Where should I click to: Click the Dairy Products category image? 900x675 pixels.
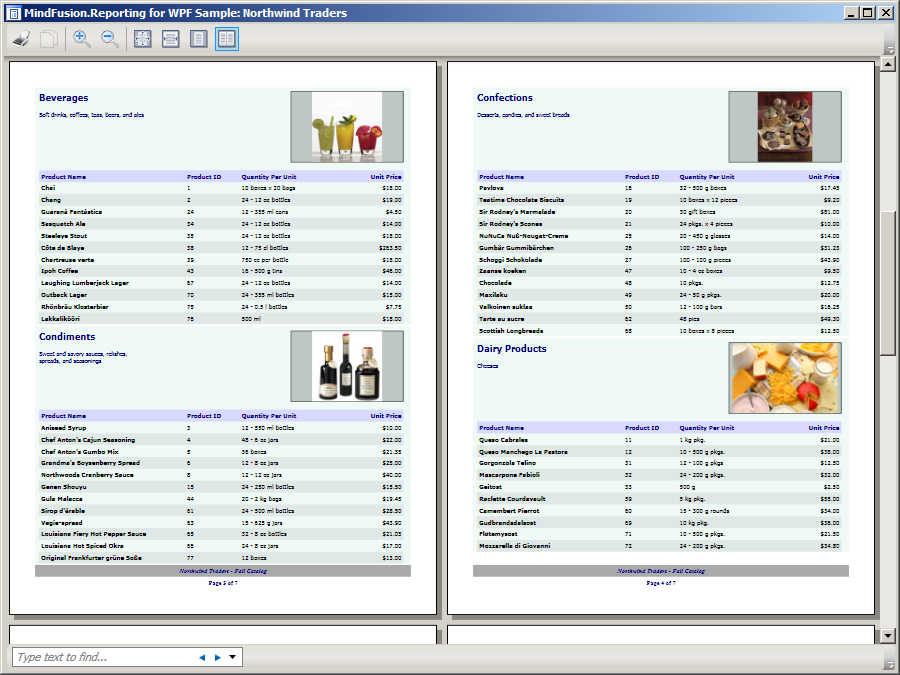[x=785, y=378]
